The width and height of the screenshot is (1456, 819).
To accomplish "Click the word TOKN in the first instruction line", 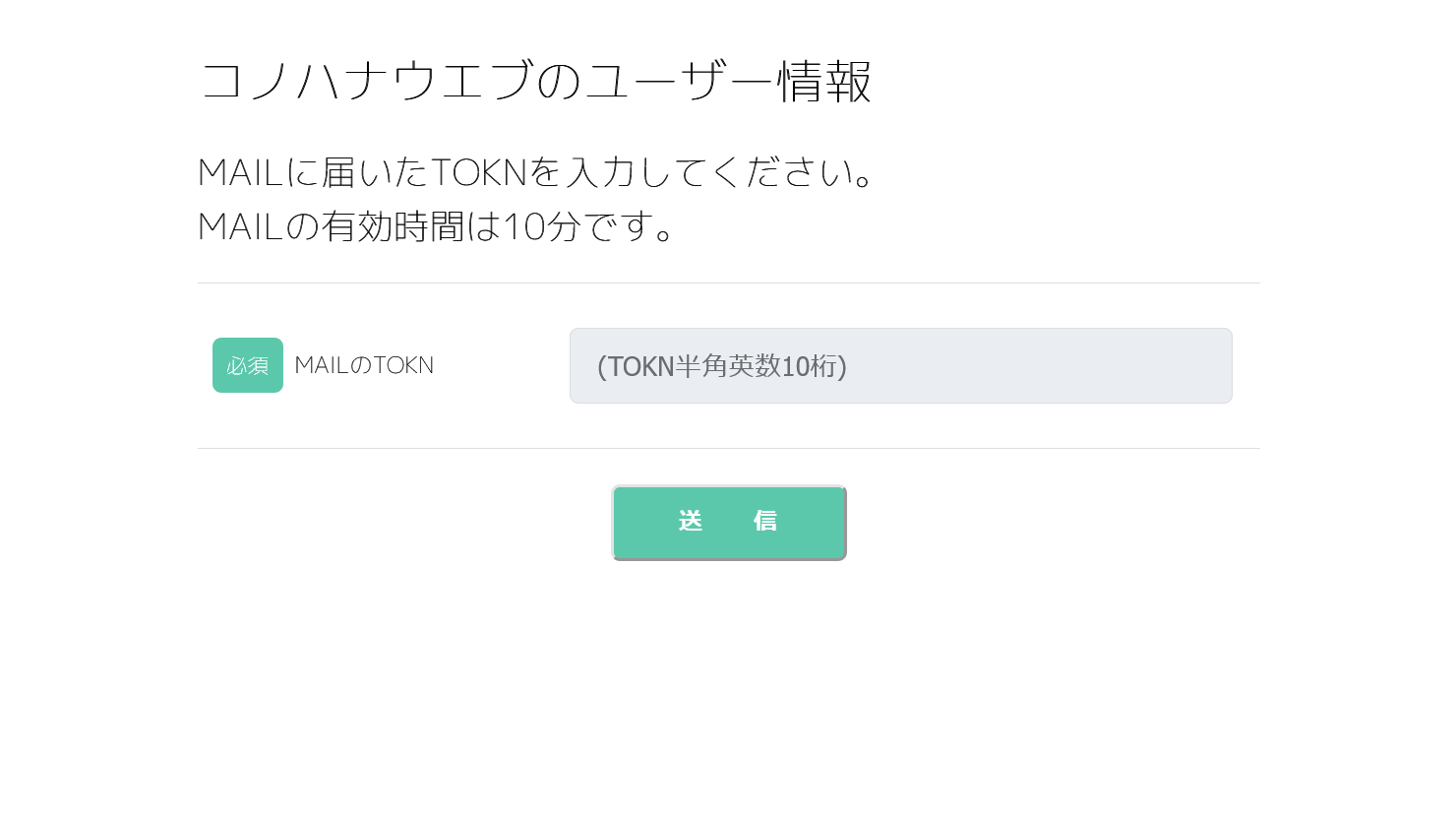I will [480, 172].
